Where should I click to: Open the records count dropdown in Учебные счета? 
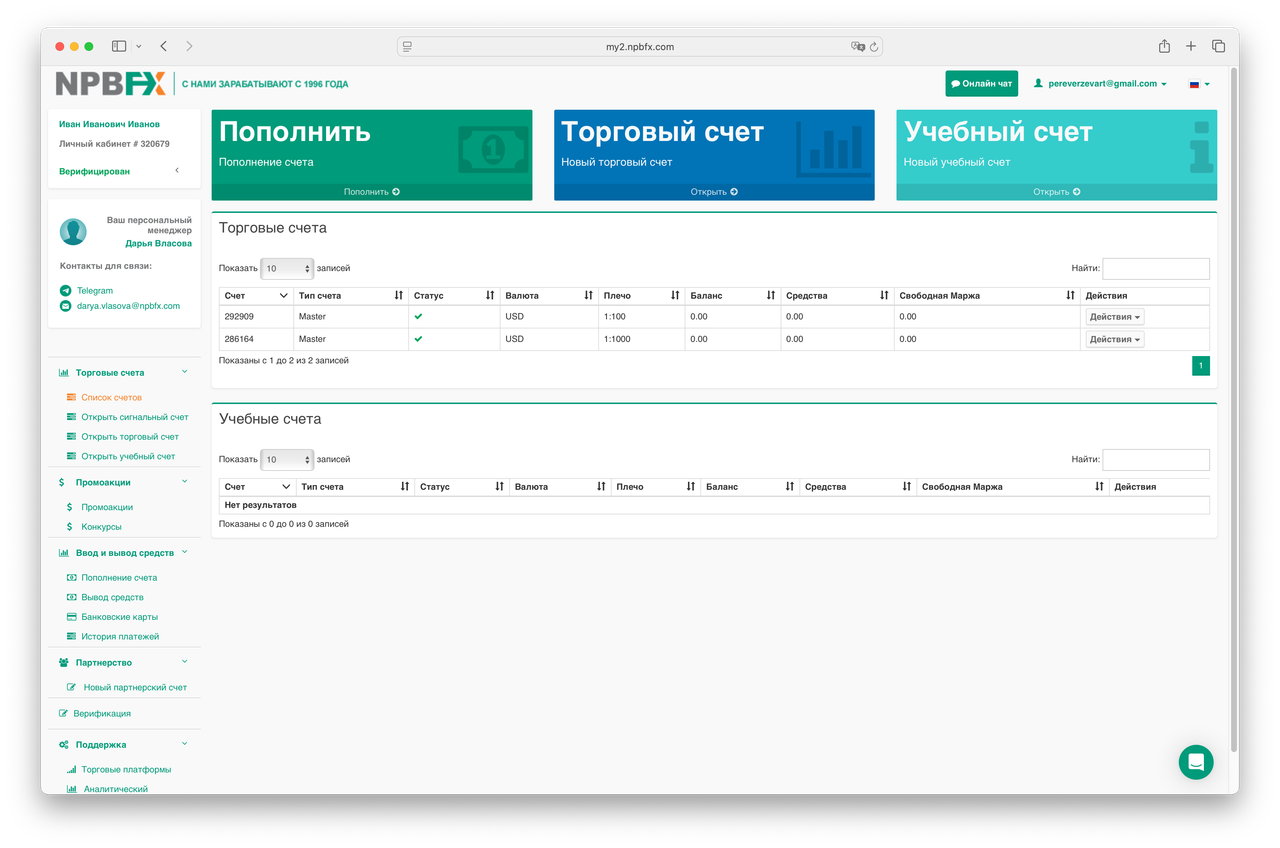pyautogui.click(x=287, y=460)
